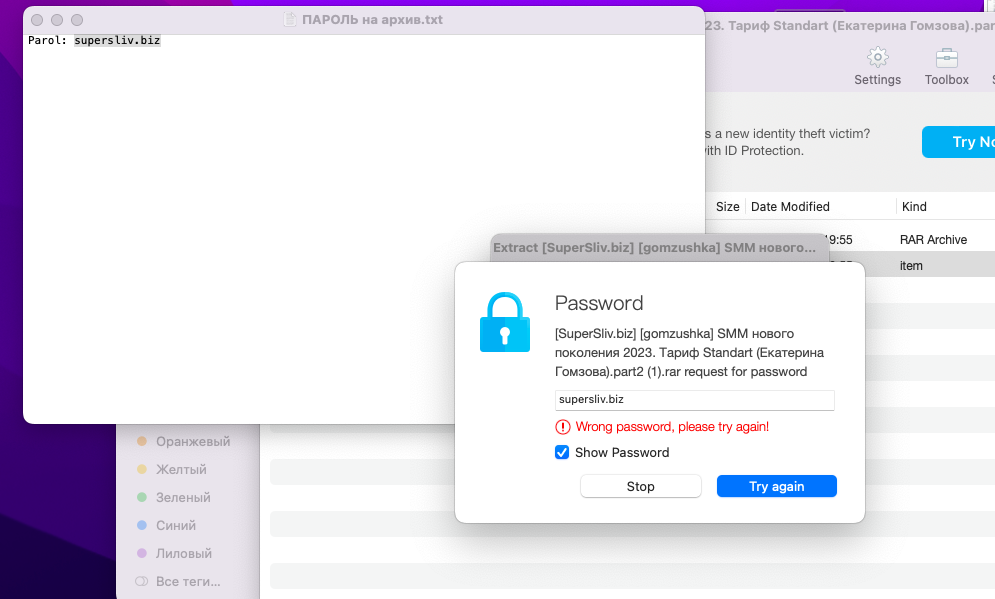Open the Toolbox icon
The width and height of the screenshot is (995, 599).
pos(946,58)
